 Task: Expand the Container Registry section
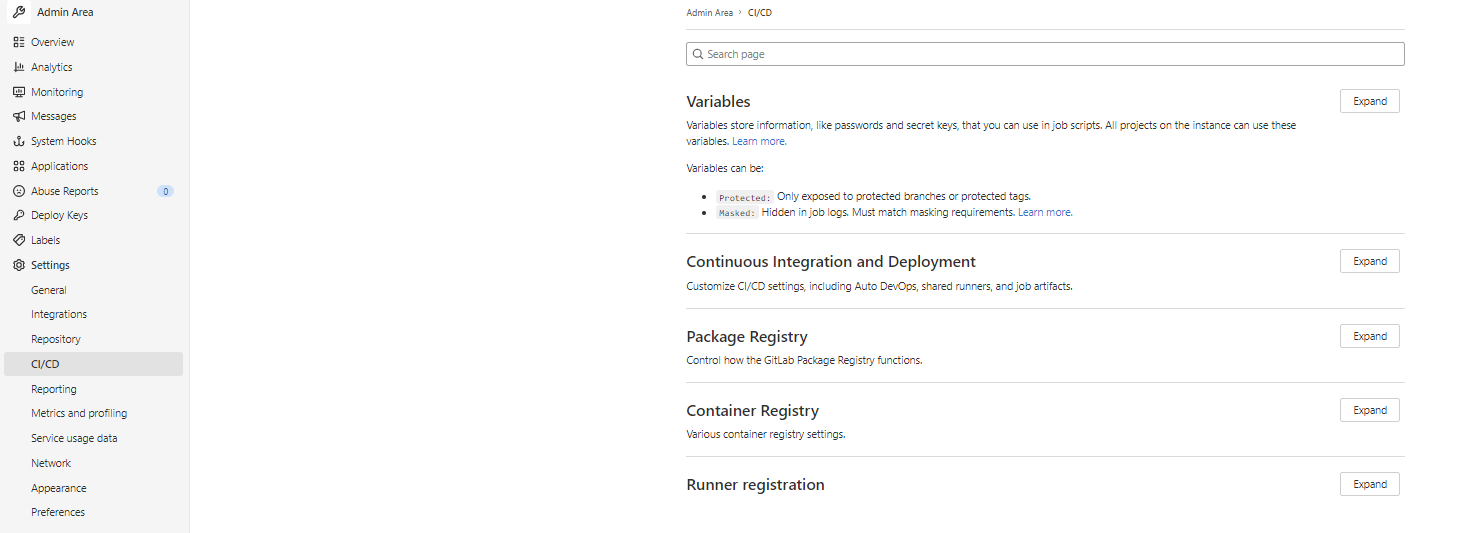(1369, 410)
